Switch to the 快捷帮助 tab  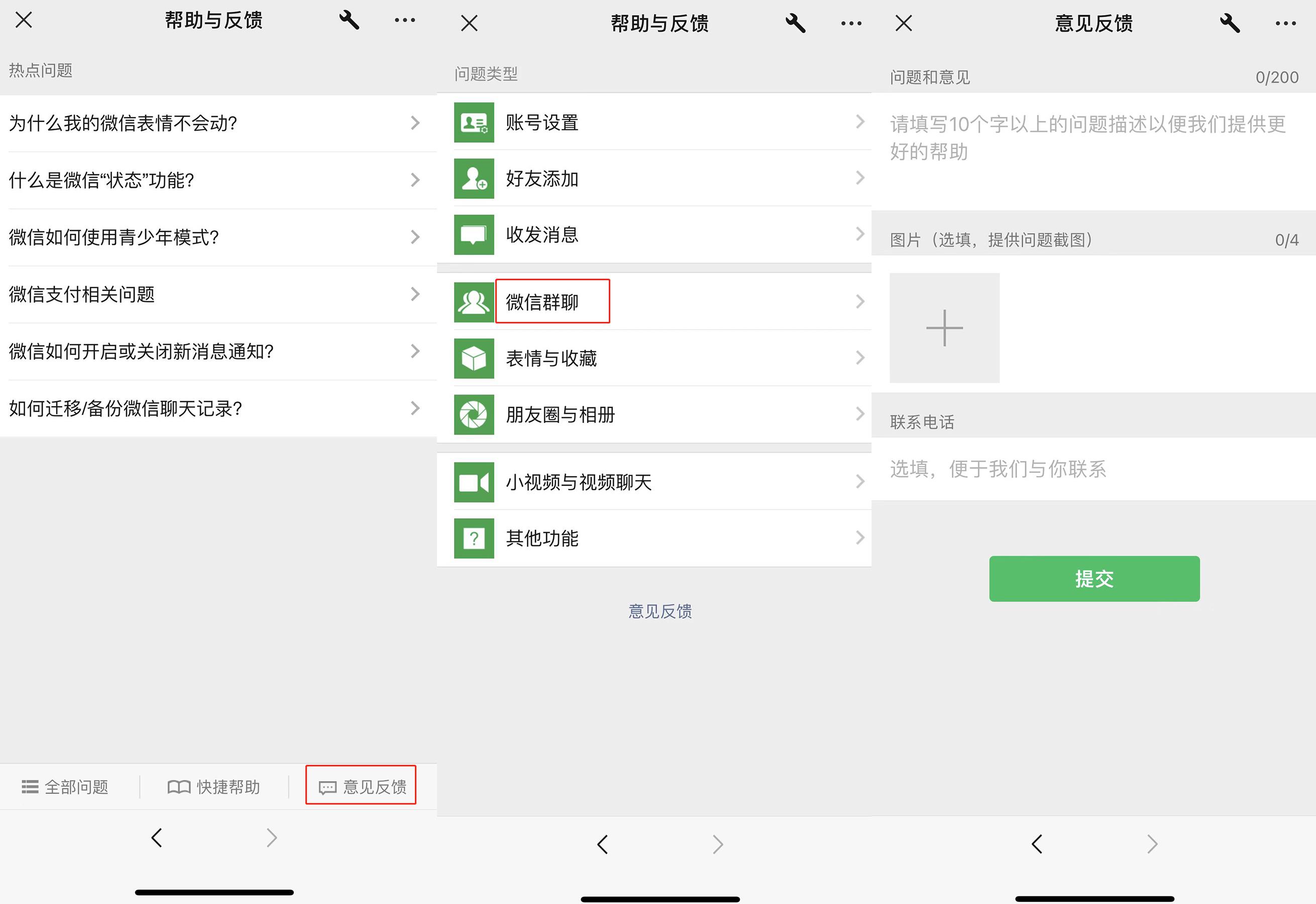214,786
